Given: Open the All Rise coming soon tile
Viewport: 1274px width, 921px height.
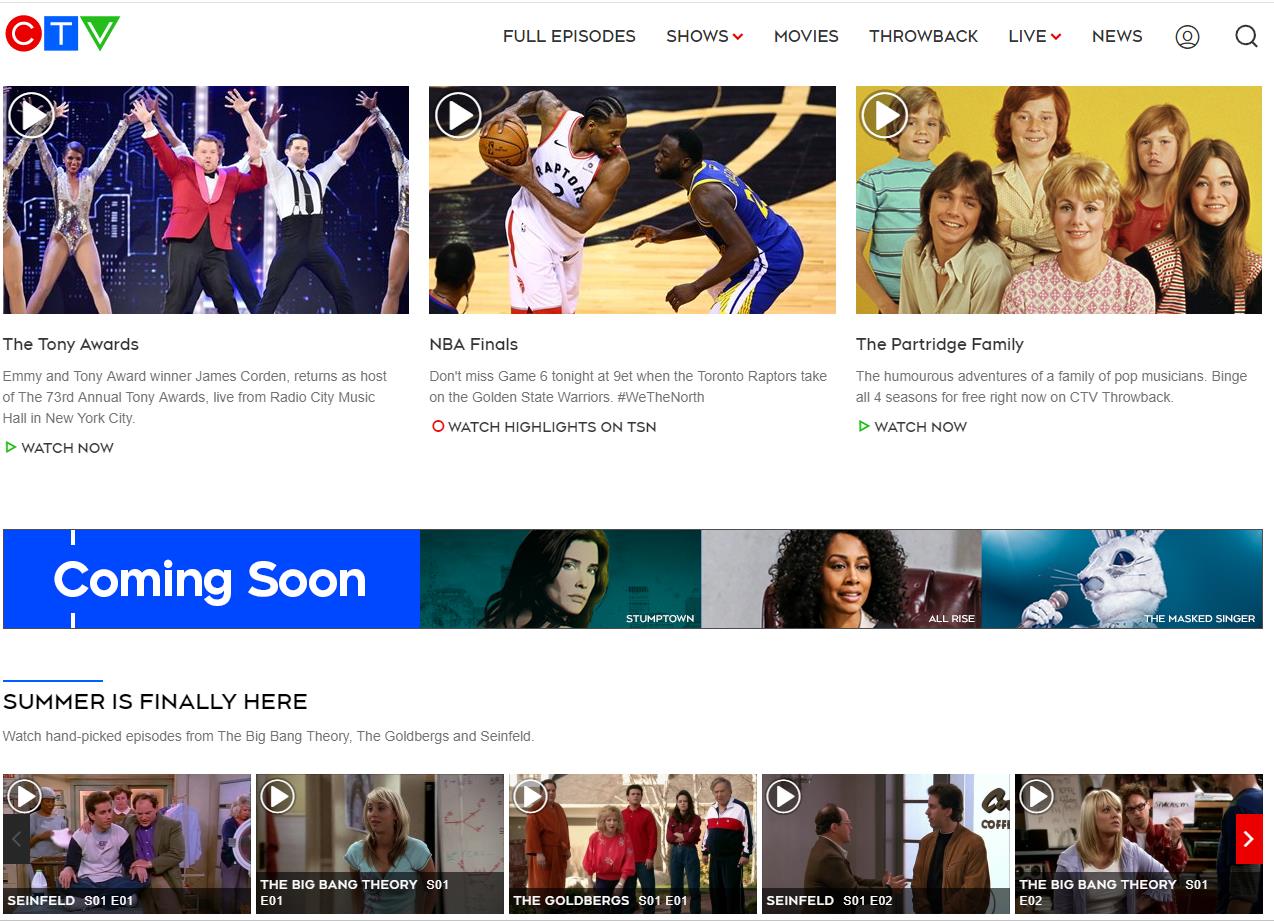Looking at the screenshot, I should (x=841, y=579).
